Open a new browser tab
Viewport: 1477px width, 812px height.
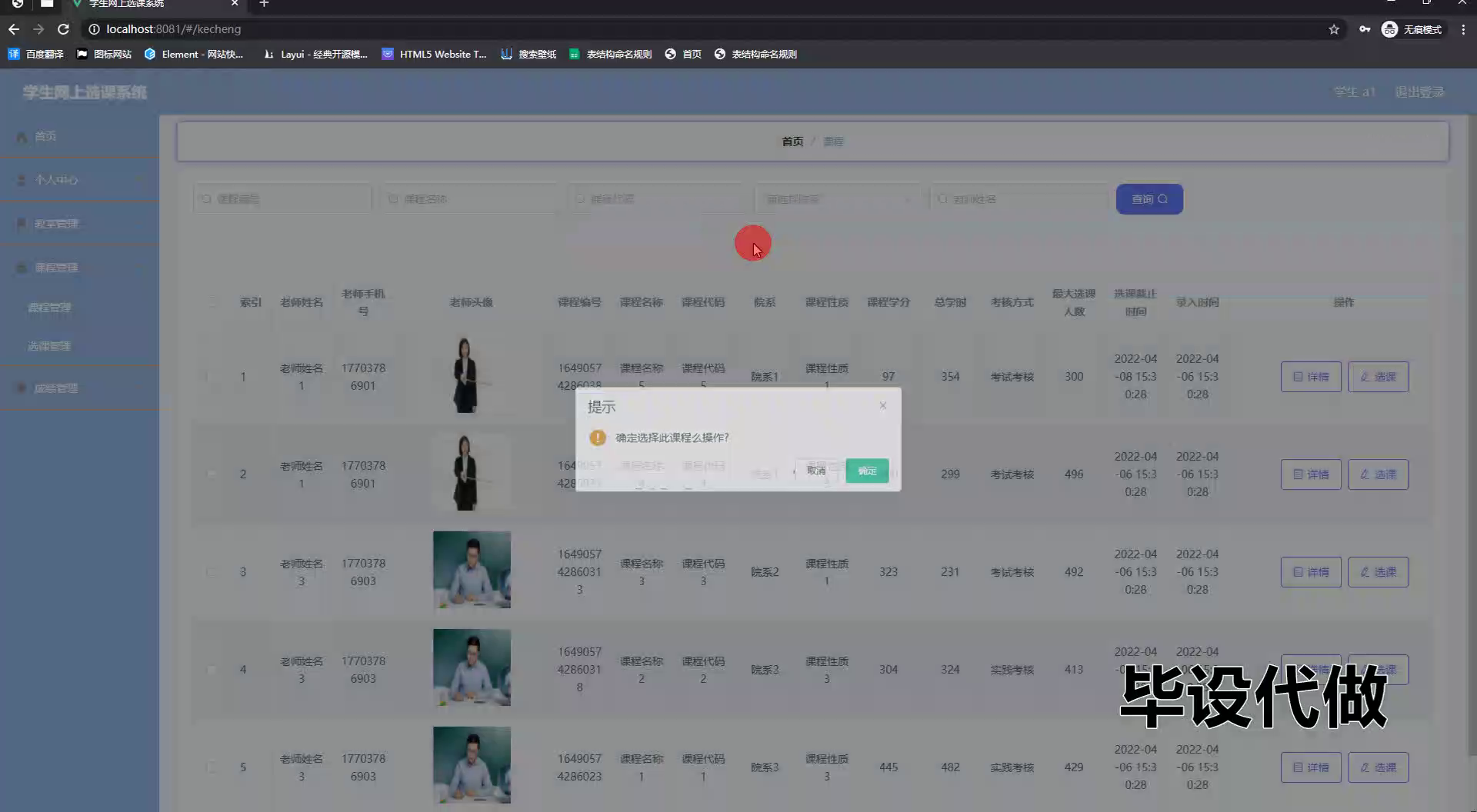coord(264,4)
